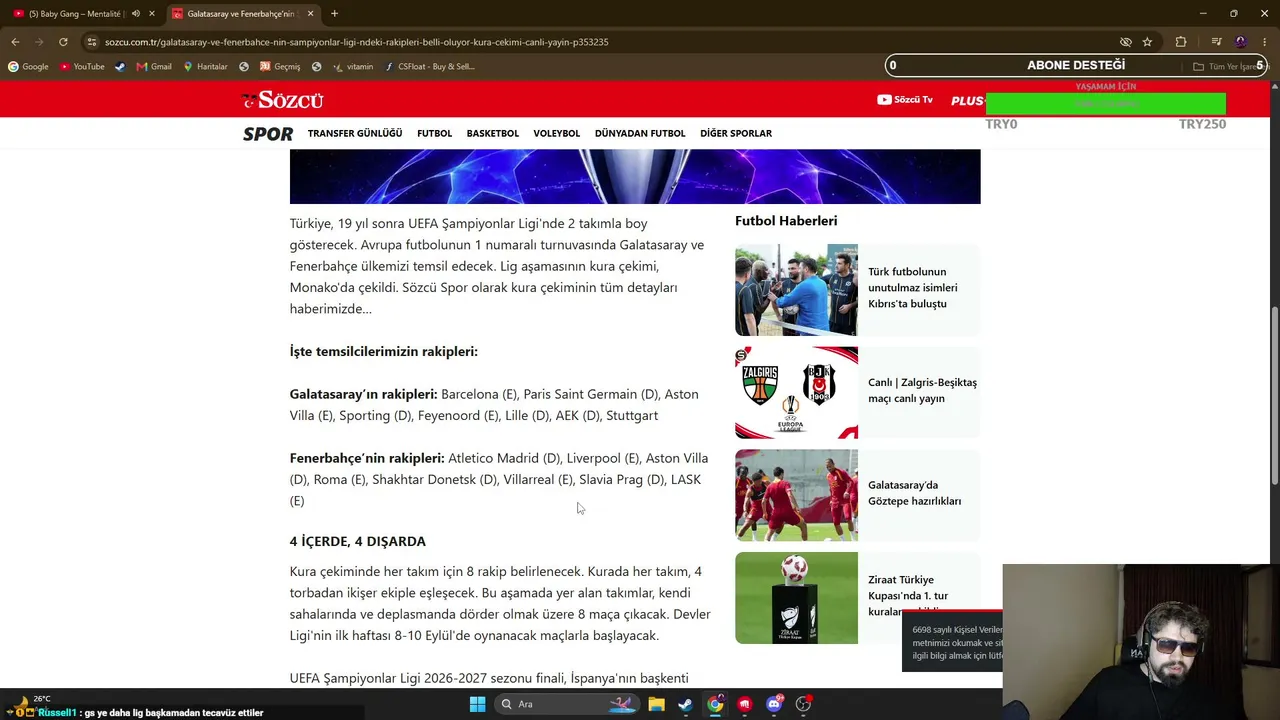Screen dimensions: 1280x720
Task: Open Steam from the taskbar
Action: coord(685,704)
